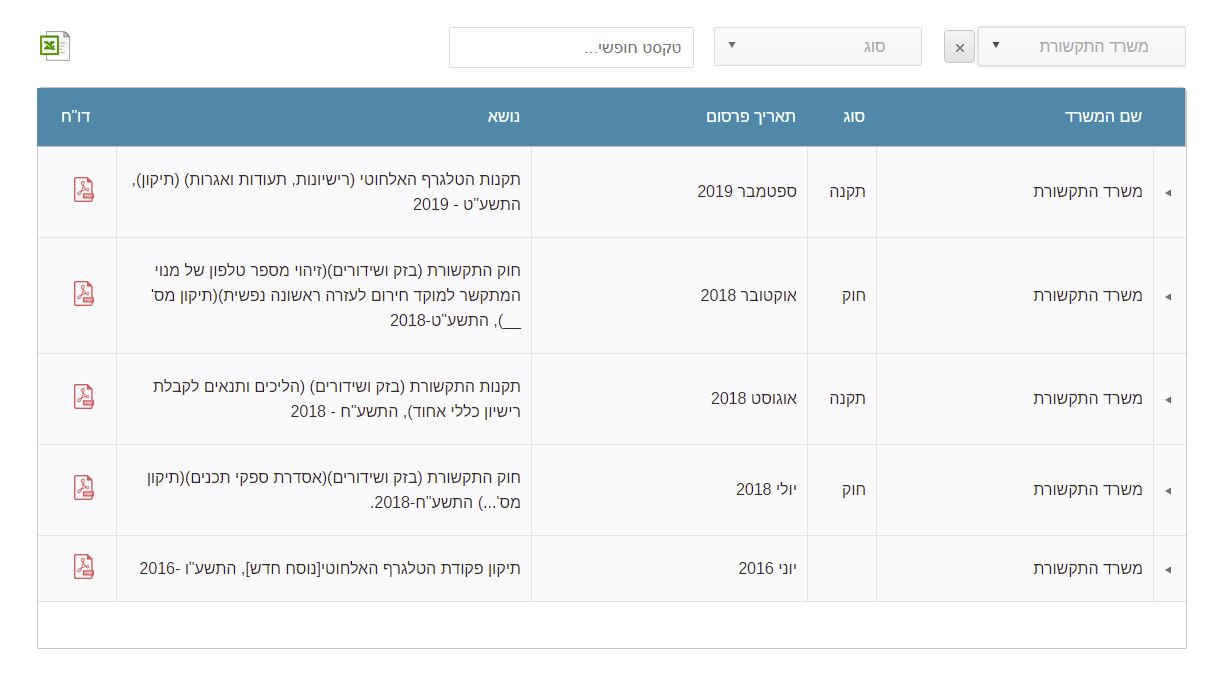Expand the אוקטובר 2018 row details arrow
This screenshot has height=673, width=1227.
click(1168, 297)
